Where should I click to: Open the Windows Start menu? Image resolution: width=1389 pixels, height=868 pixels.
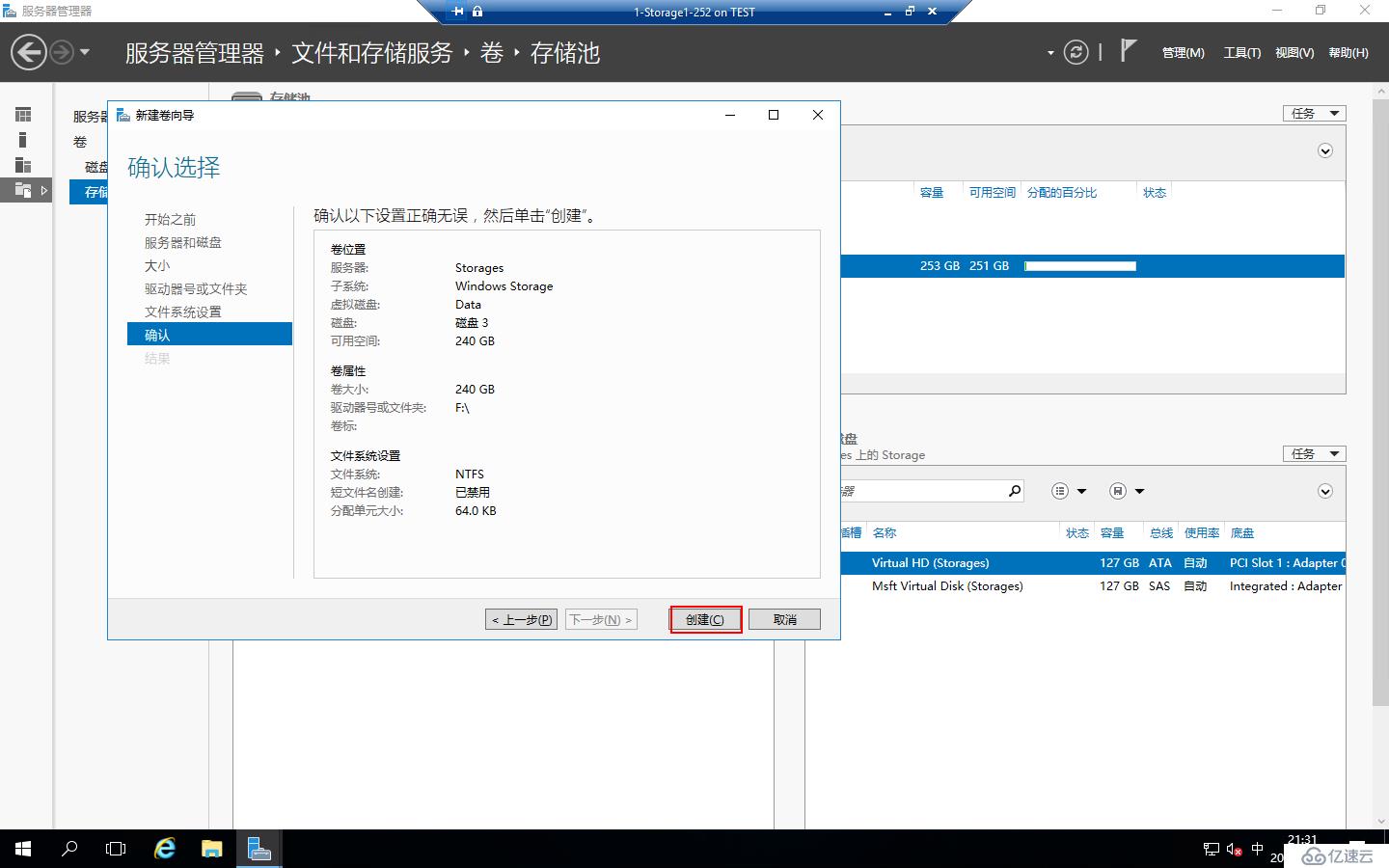point(23,849)
